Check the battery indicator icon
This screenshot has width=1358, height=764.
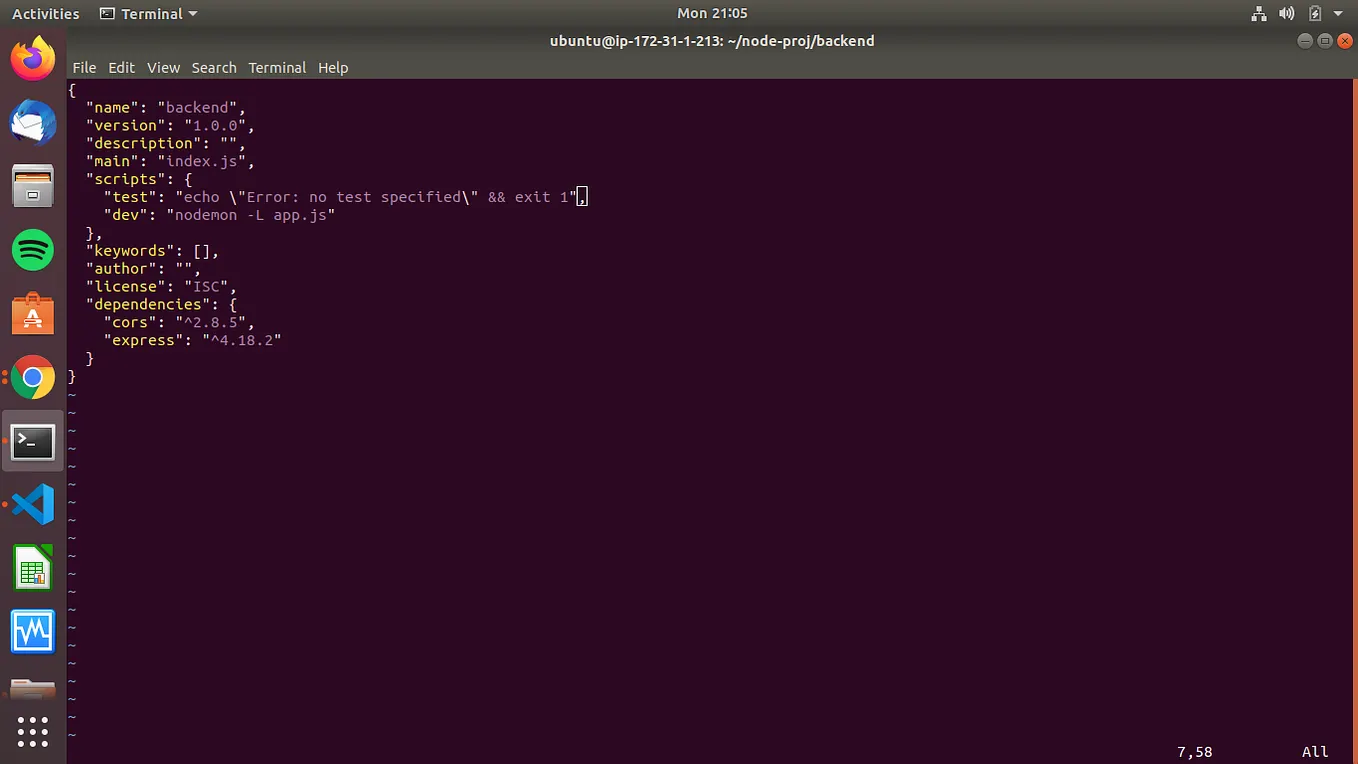tap(1314, 13)
